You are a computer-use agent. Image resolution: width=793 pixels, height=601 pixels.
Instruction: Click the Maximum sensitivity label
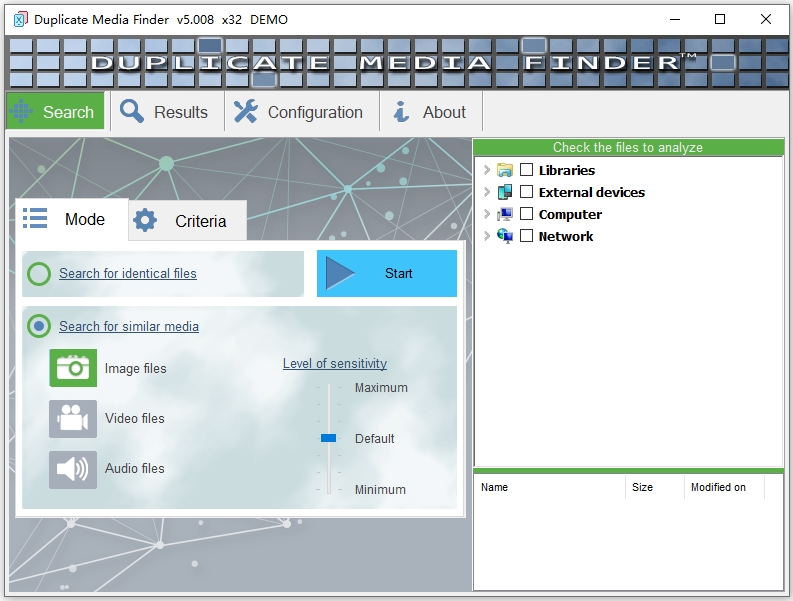[381, 388]
